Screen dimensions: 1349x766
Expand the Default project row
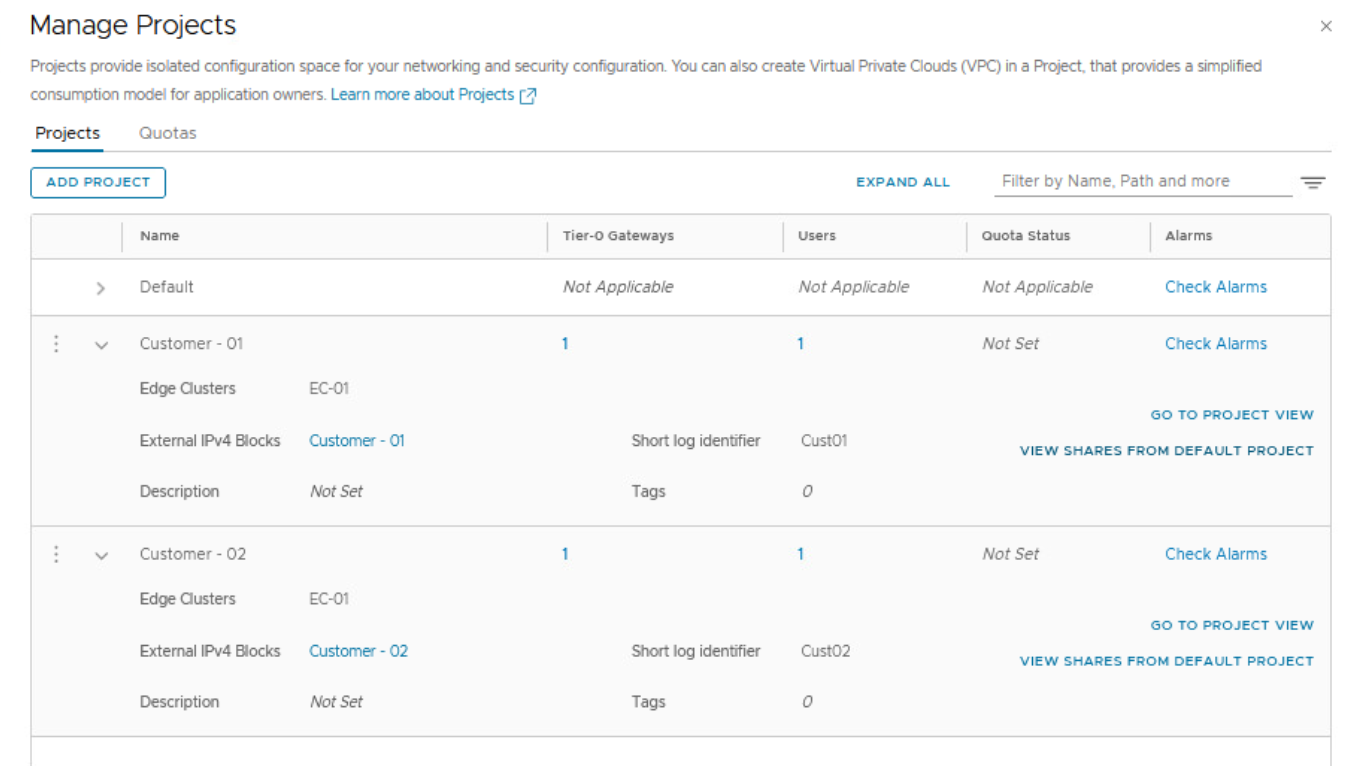coord(100,288)
